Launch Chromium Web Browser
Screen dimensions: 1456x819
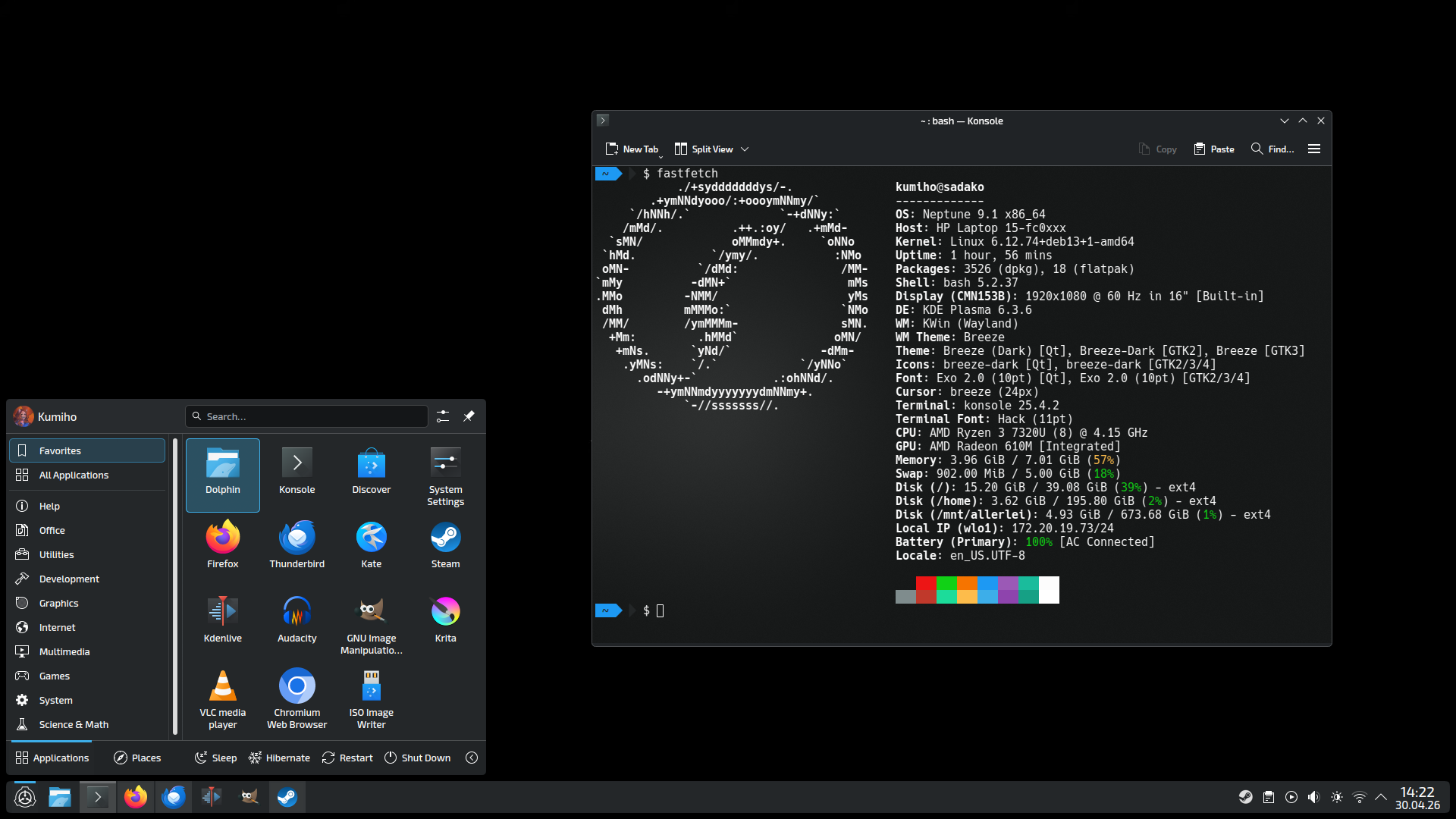pos(297,698)
